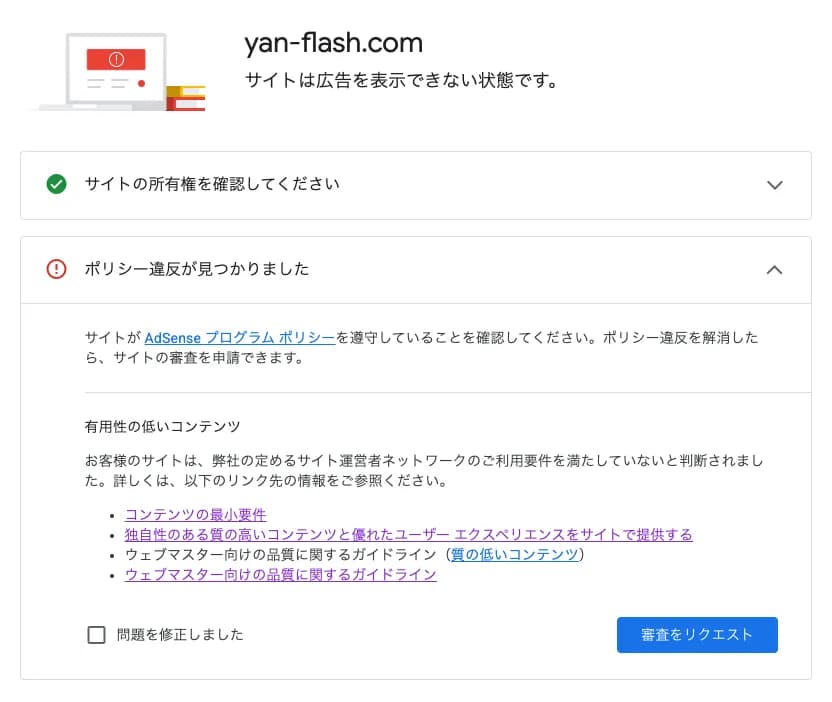Viewport: 832px width, 702px height.
Task: Tick the 問題を修正しました checkbox
Action: point(96,634)
